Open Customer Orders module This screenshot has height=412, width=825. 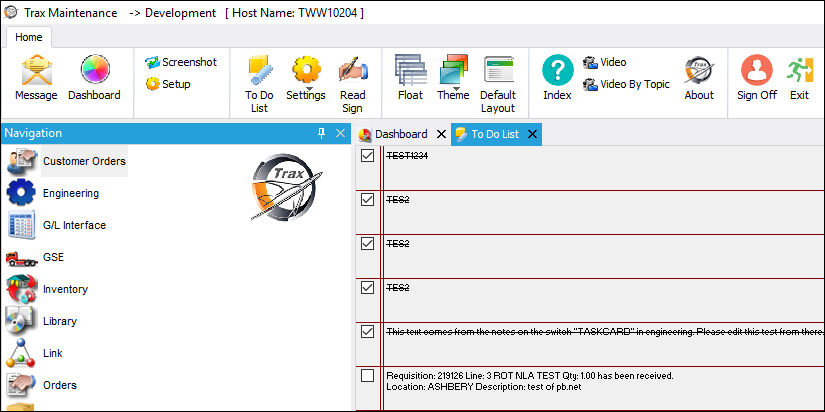67,161
